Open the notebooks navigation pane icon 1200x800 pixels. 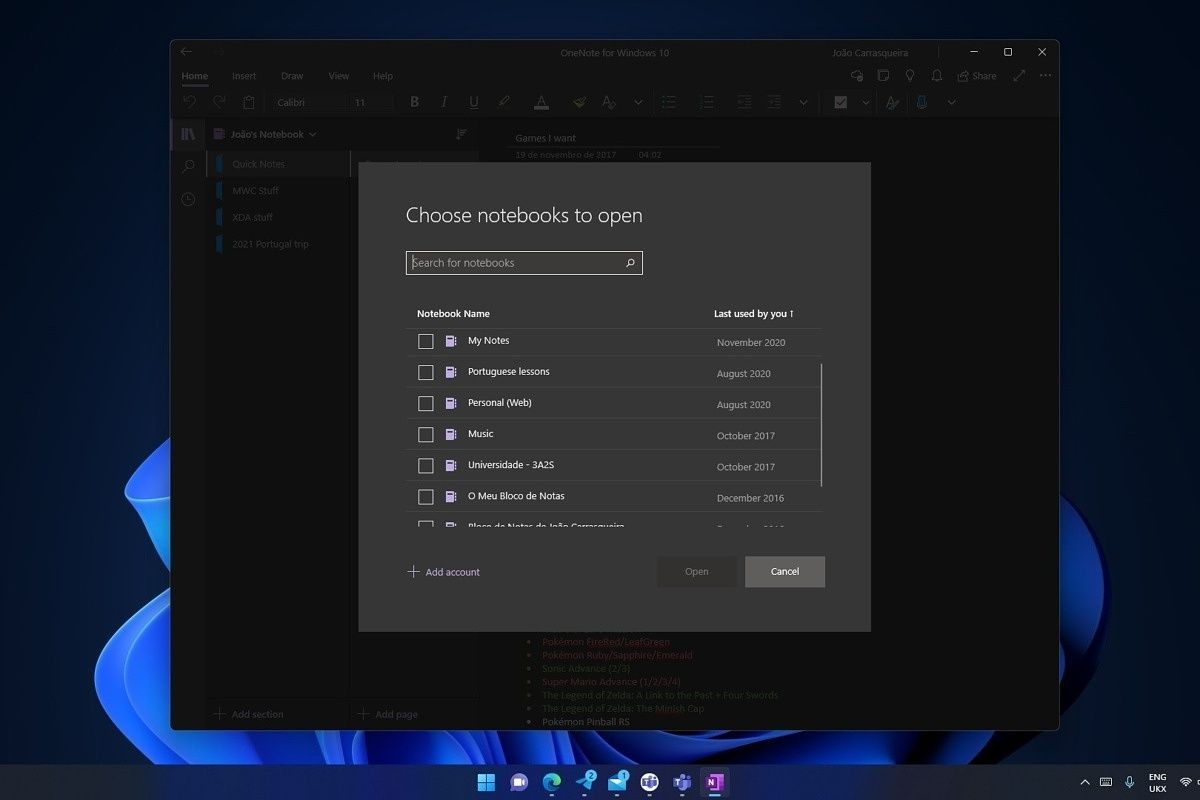tap(188, 134)
